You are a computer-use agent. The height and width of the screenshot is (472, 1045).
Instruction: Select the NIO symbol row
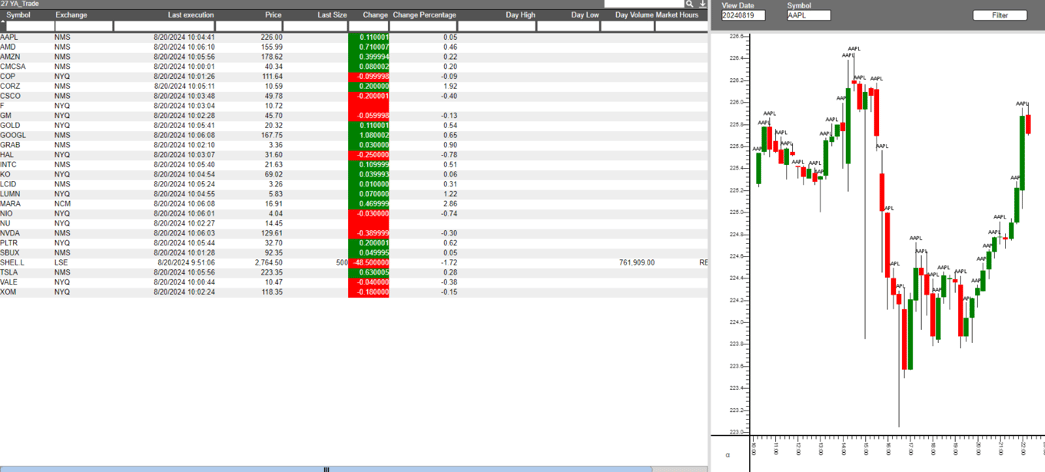353,213
